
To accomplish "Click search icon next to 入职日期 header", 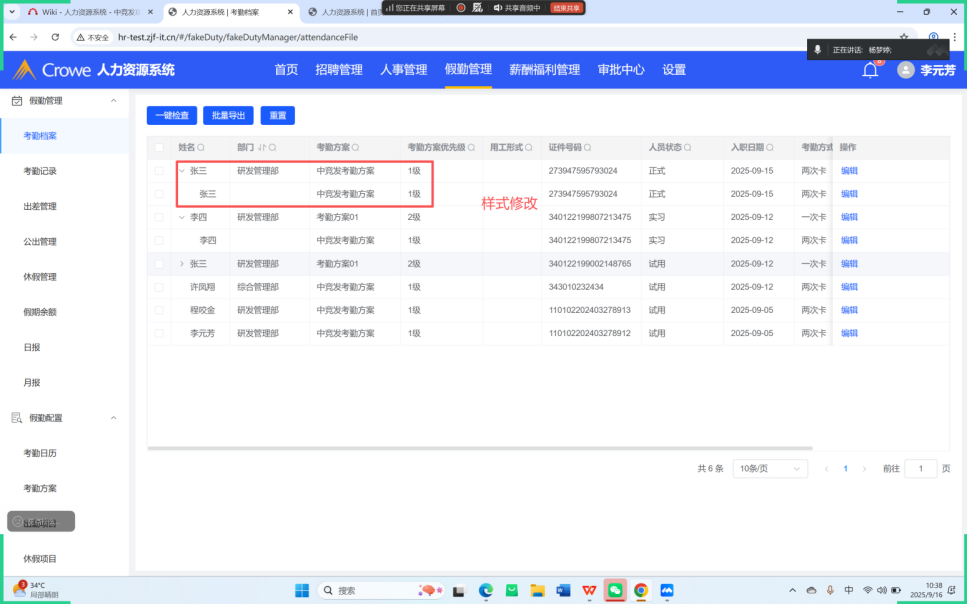I will coord(770,147).
